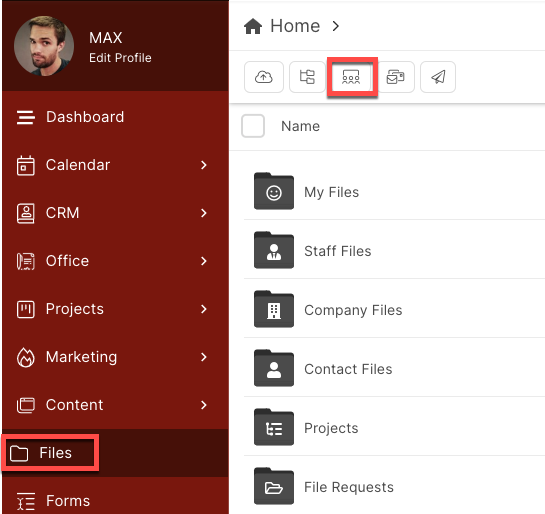Click the paper plane send icon
The width and height of the screenshot is (545, 514).
[438, 77]
